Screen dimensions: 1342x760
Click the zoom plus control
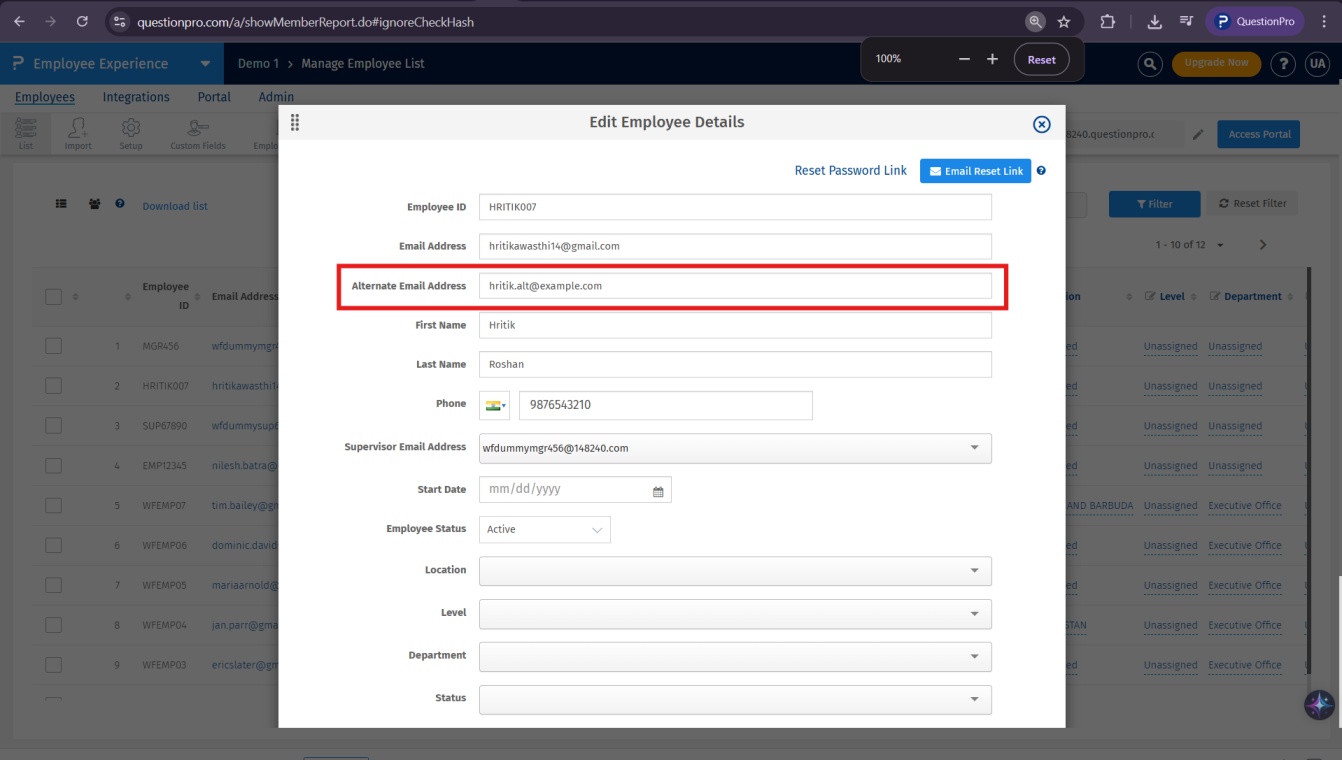click(992, 58)
